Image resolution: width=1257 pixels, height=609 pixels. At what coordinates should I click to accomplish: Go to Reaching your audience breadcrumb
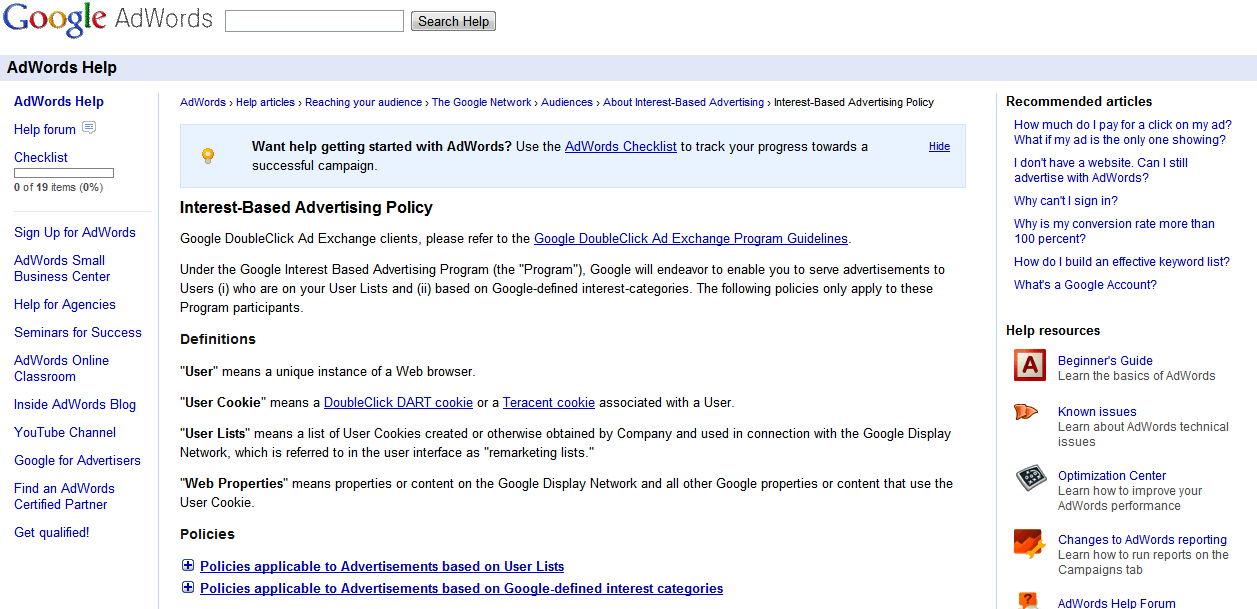click(363, 102)
